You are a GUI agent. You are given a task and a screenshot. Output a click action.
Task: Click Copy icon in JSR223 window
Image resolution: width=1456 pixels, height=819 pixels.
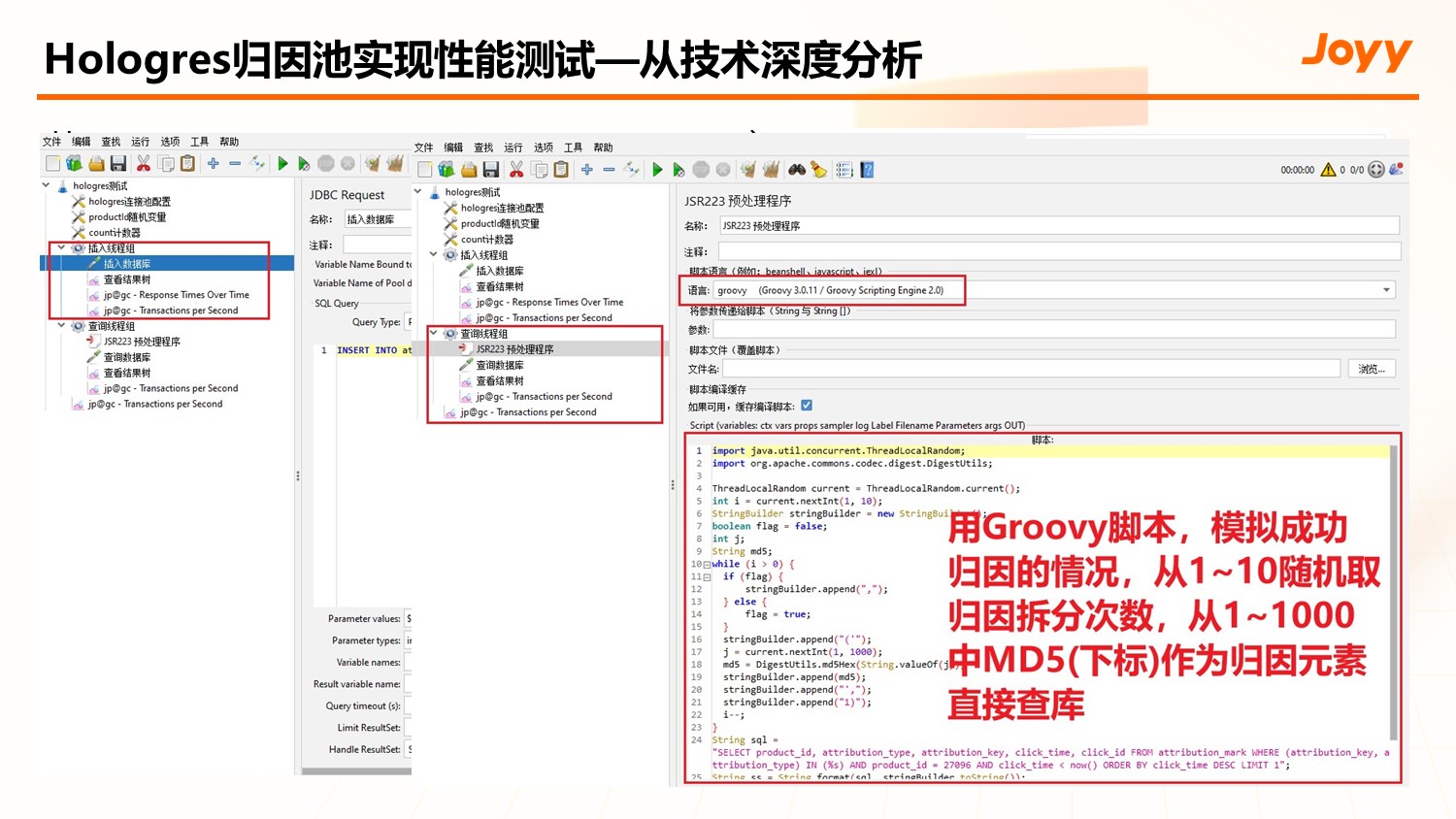tap(540, 170)
